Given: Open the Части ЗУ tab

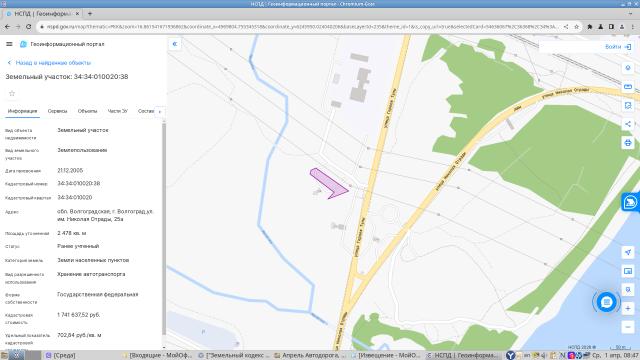Looking at the screenshot, I should point(118,111).
